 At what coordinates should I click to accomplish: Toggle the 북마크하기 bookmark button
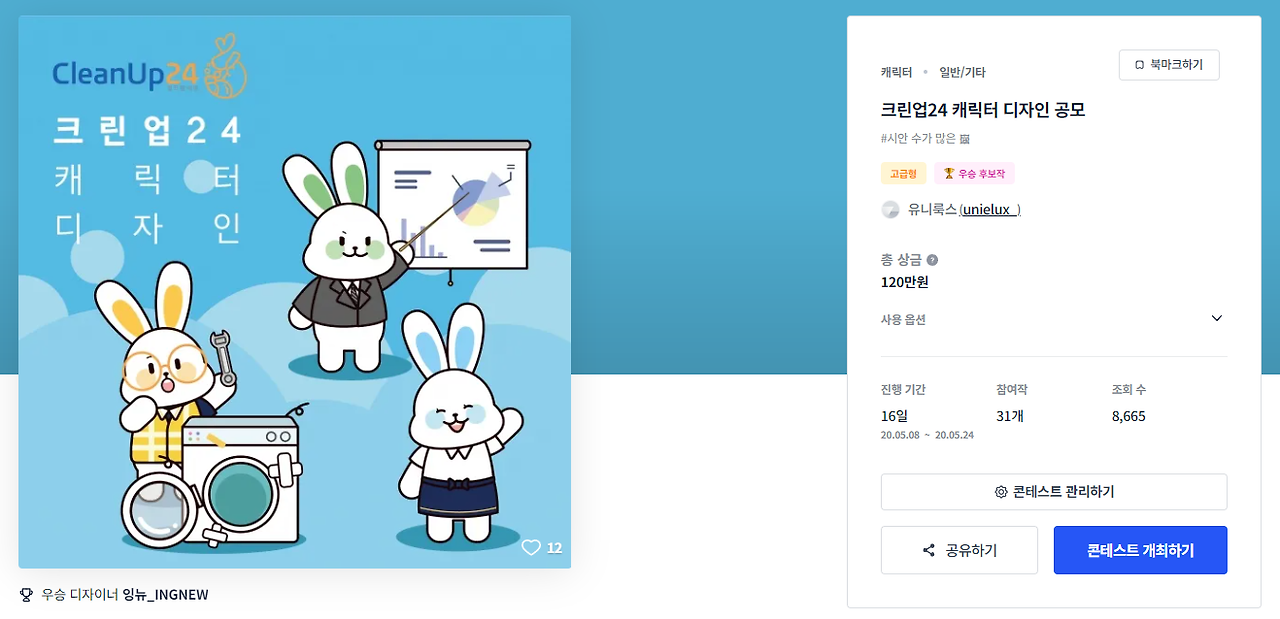pos(1169,65)
